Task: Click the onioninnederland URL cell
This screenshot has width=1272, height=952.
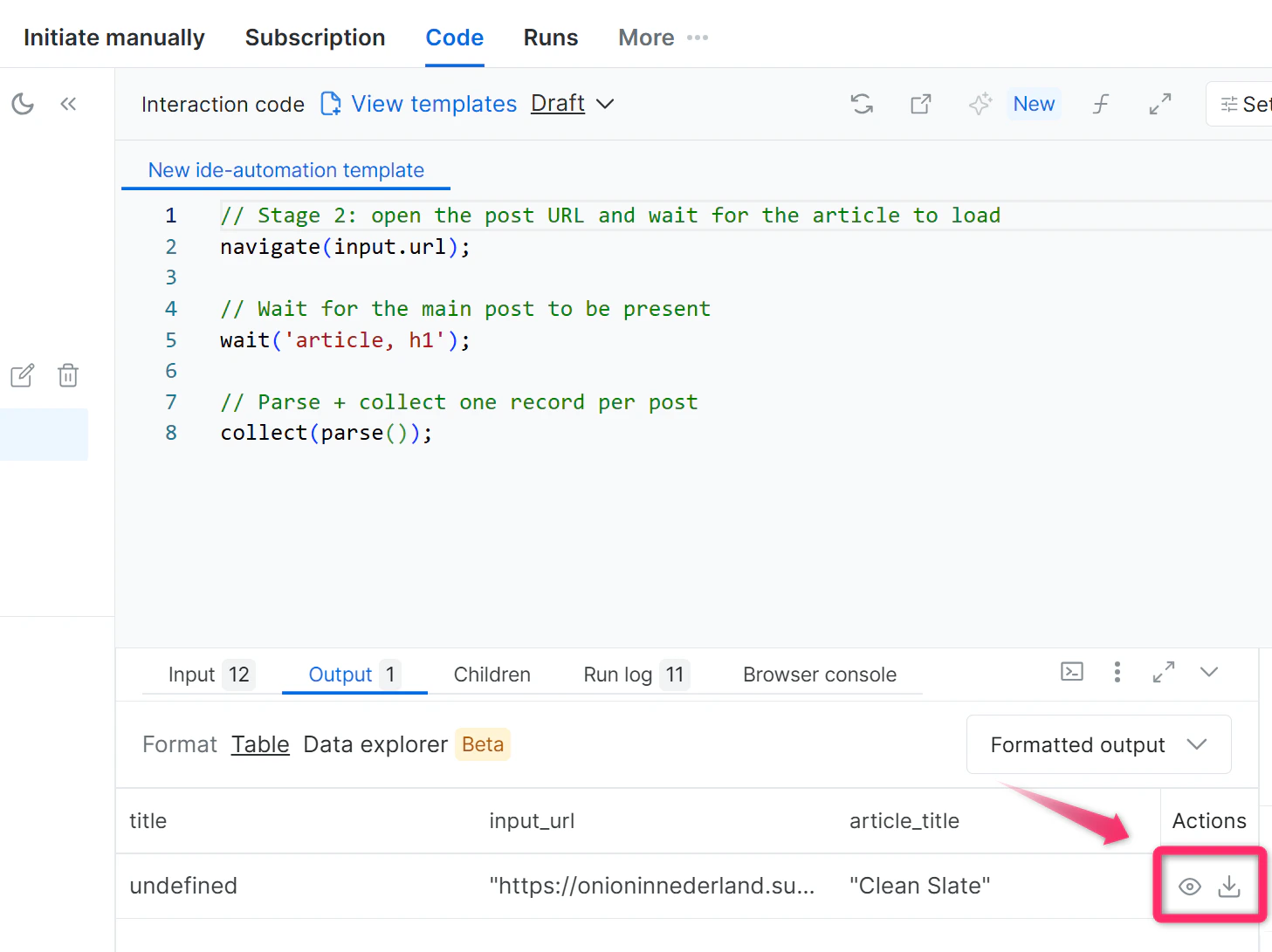Action: coord(652,886)
